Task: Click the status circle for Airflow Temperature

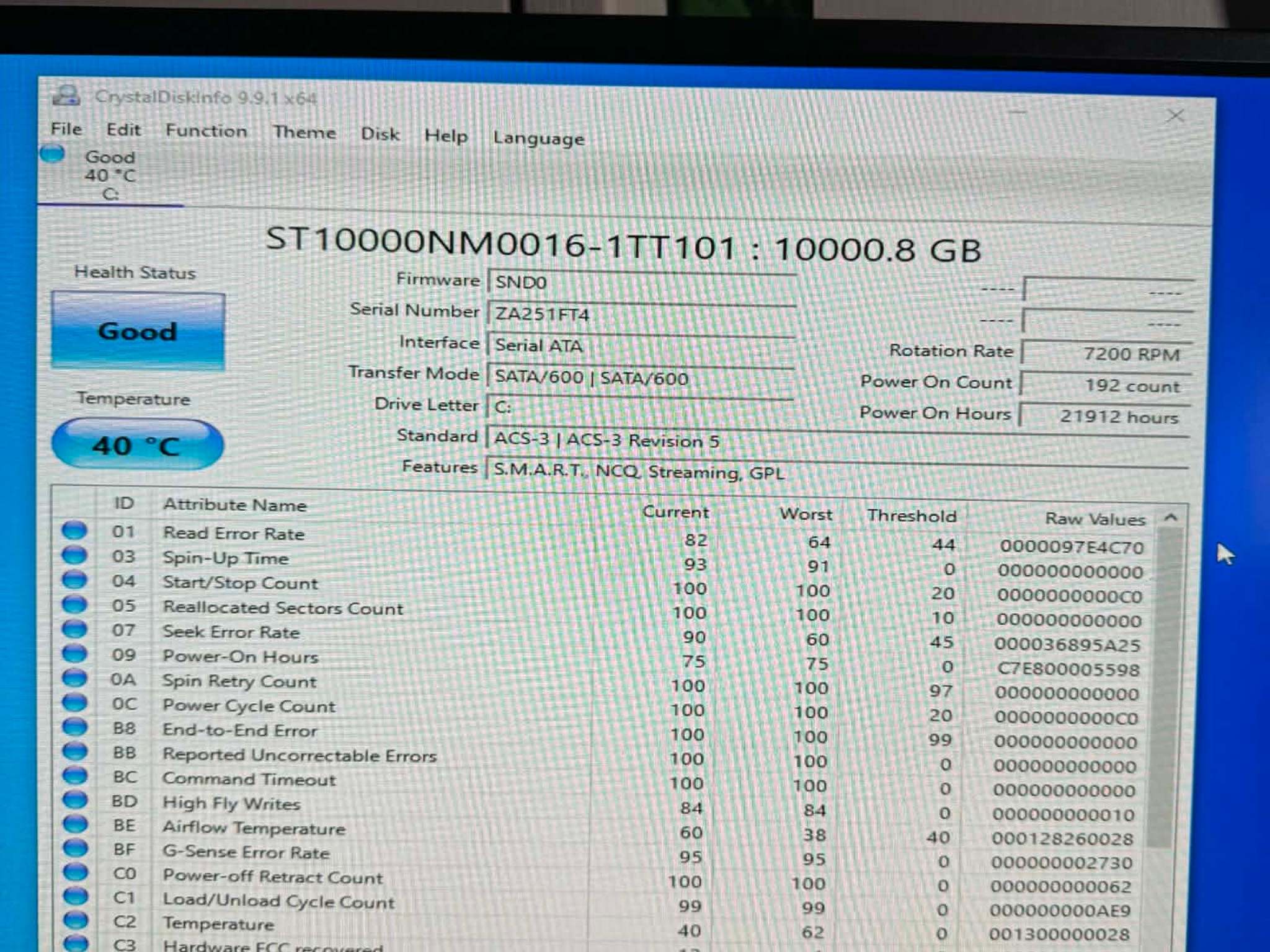Action: 75,824
